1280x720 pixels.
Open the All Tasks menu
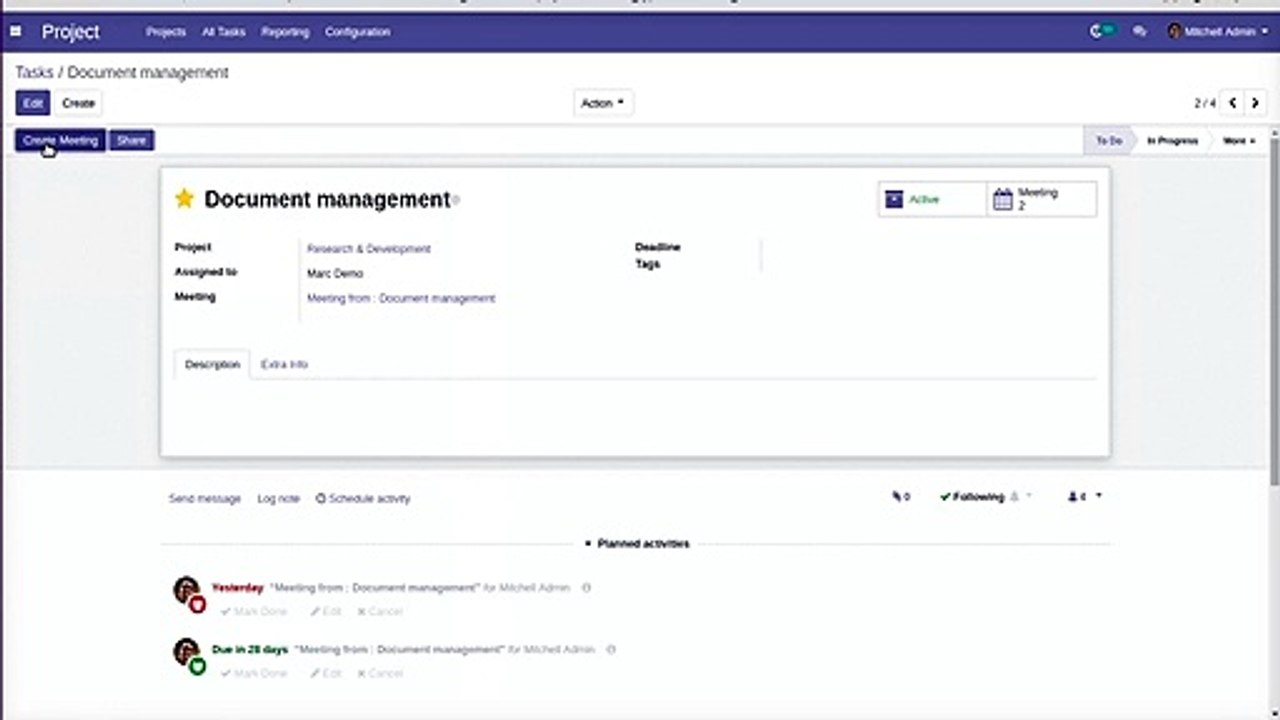223,32
